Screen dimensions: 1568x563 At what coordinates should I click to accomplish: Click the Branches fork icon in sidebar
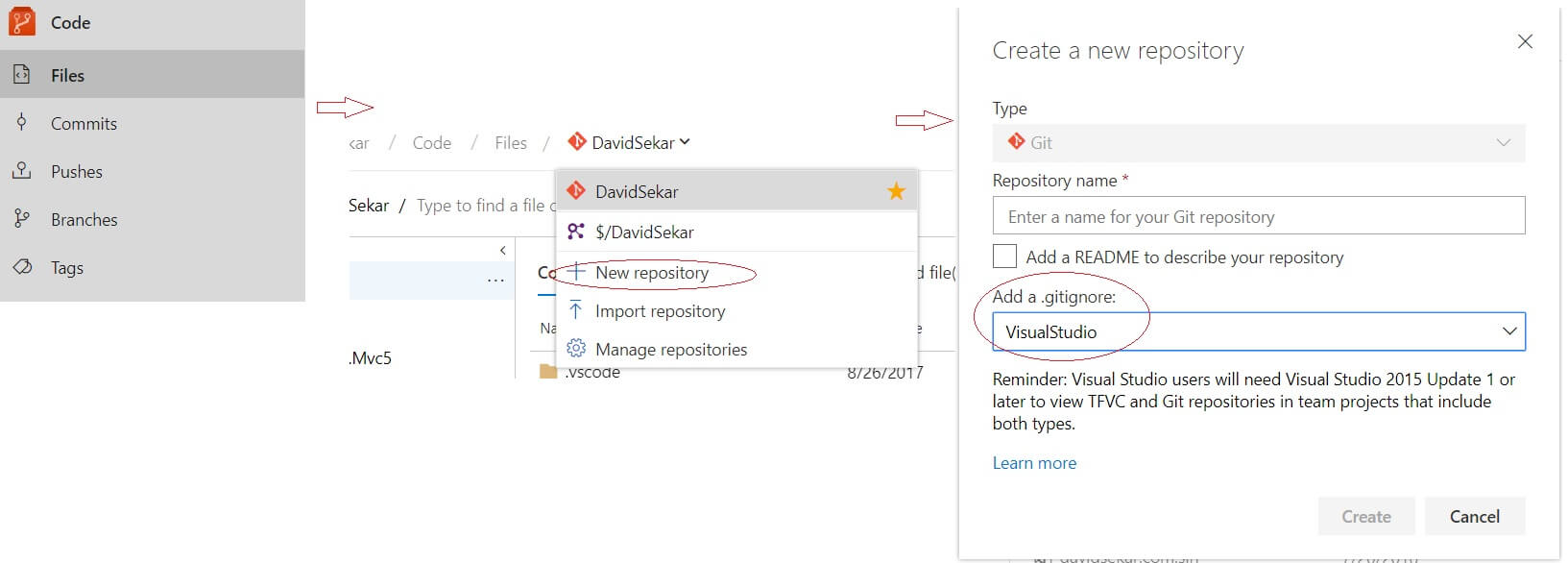(21, 218)
